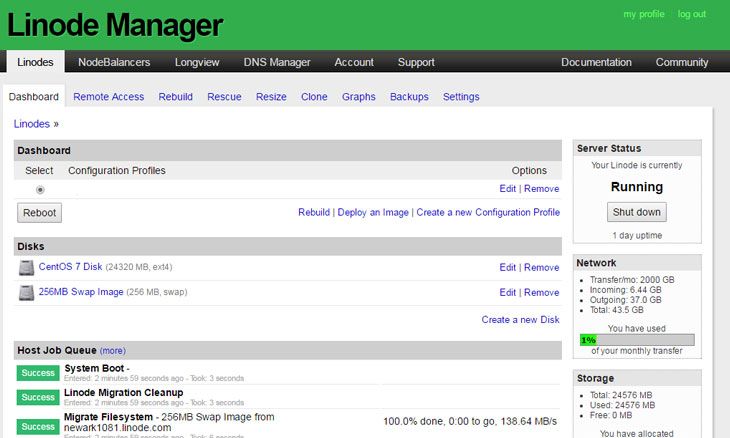Create a new Configuration Profile
The height and width of the screenshot is (438, 730).
tap(488, 212)
